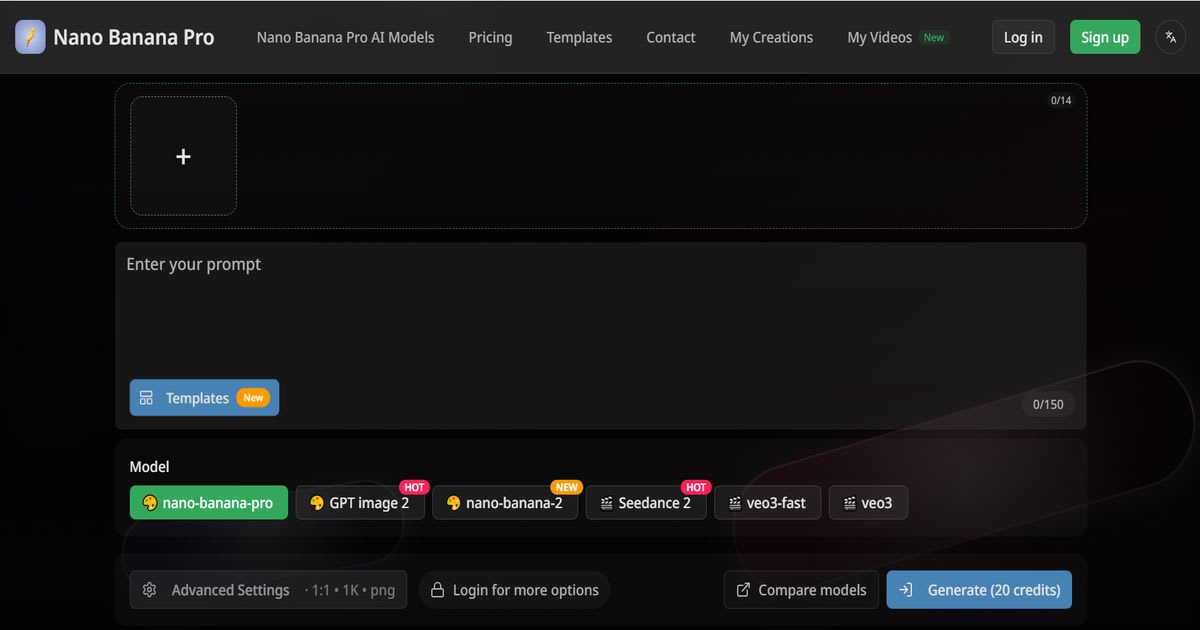This screenshot has height=630, width=1200.
Task: Click the Templates grid icon
Action: click(x=146, y=398)
